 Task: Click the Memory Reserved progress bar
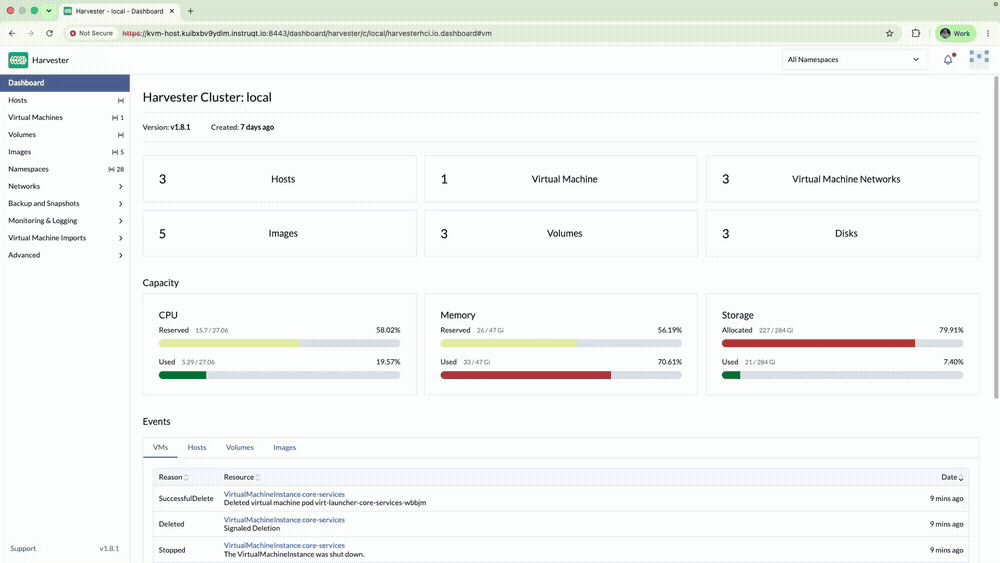(561, 343)
